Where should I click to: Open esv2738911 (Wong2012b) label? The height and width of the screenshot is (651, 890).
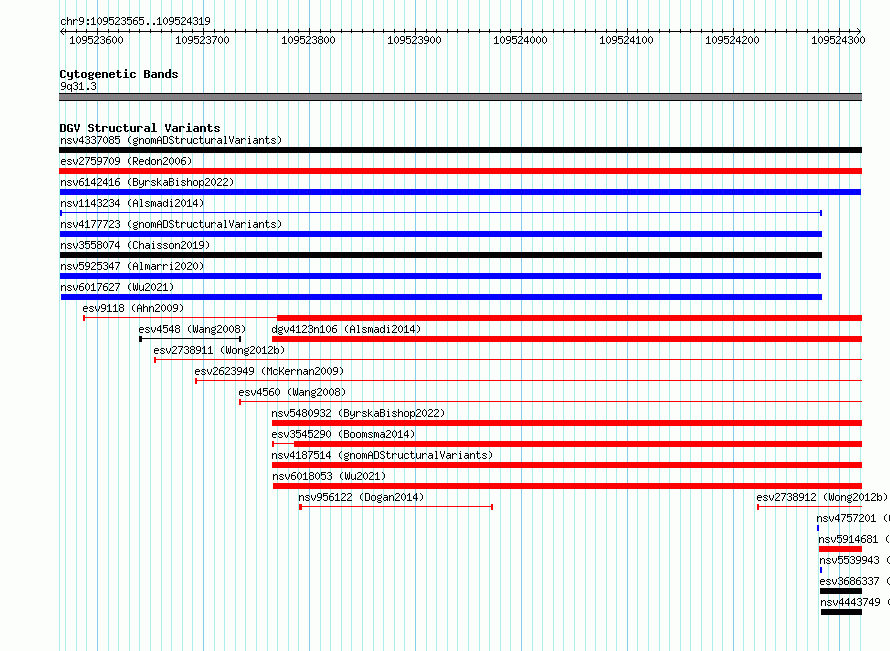(219, 350)
